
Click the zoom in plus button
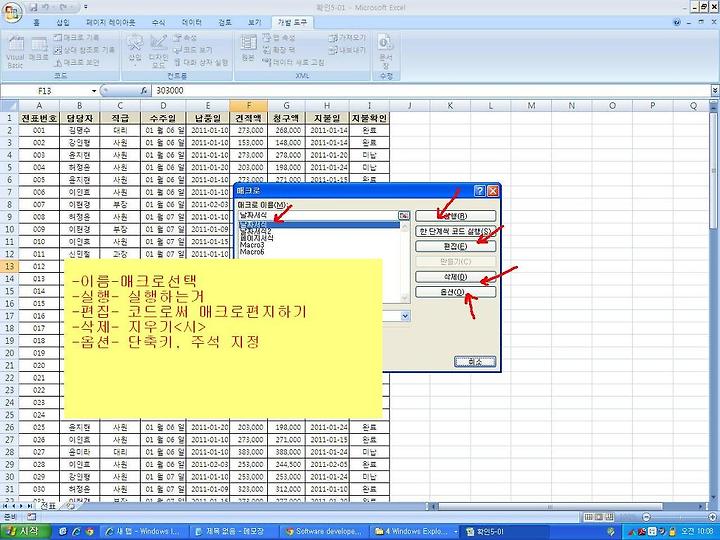713,517
